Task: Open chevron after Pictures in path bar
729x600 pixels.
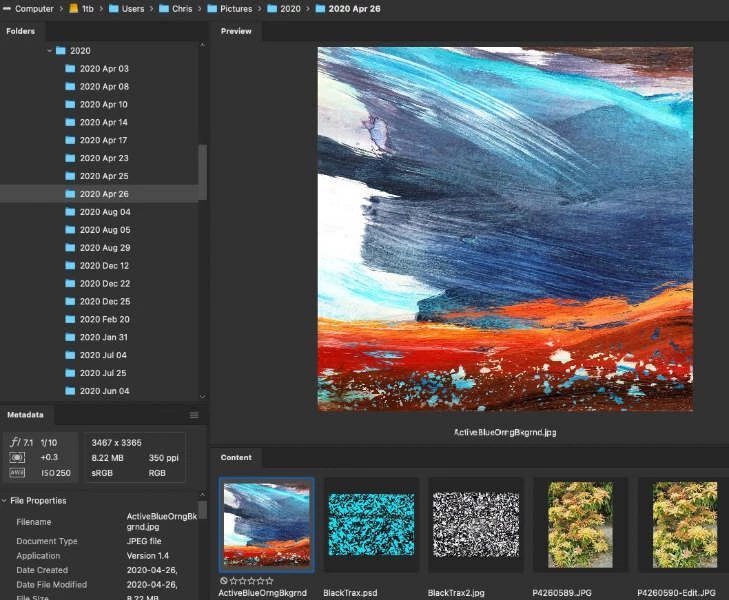Action: pos(259,8)
